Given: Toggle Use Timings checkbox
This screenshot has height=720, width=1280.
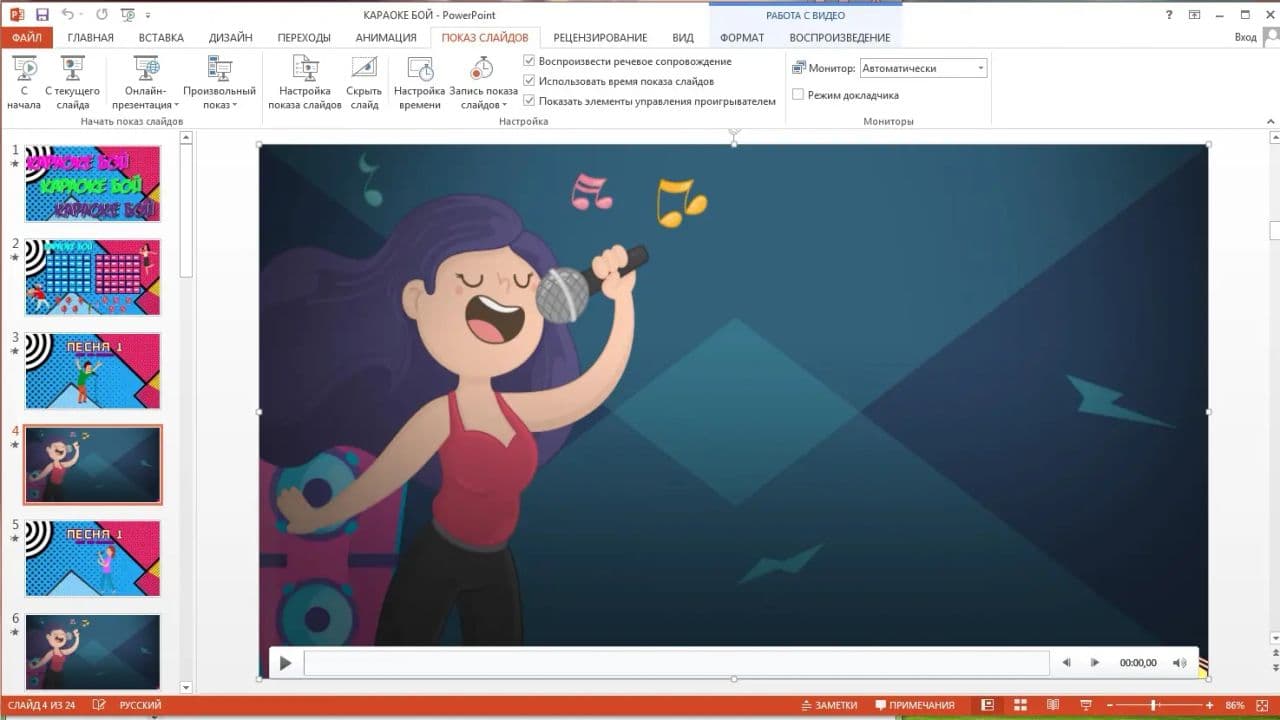Looking at the screenshot, I should [x=529, y=81].
